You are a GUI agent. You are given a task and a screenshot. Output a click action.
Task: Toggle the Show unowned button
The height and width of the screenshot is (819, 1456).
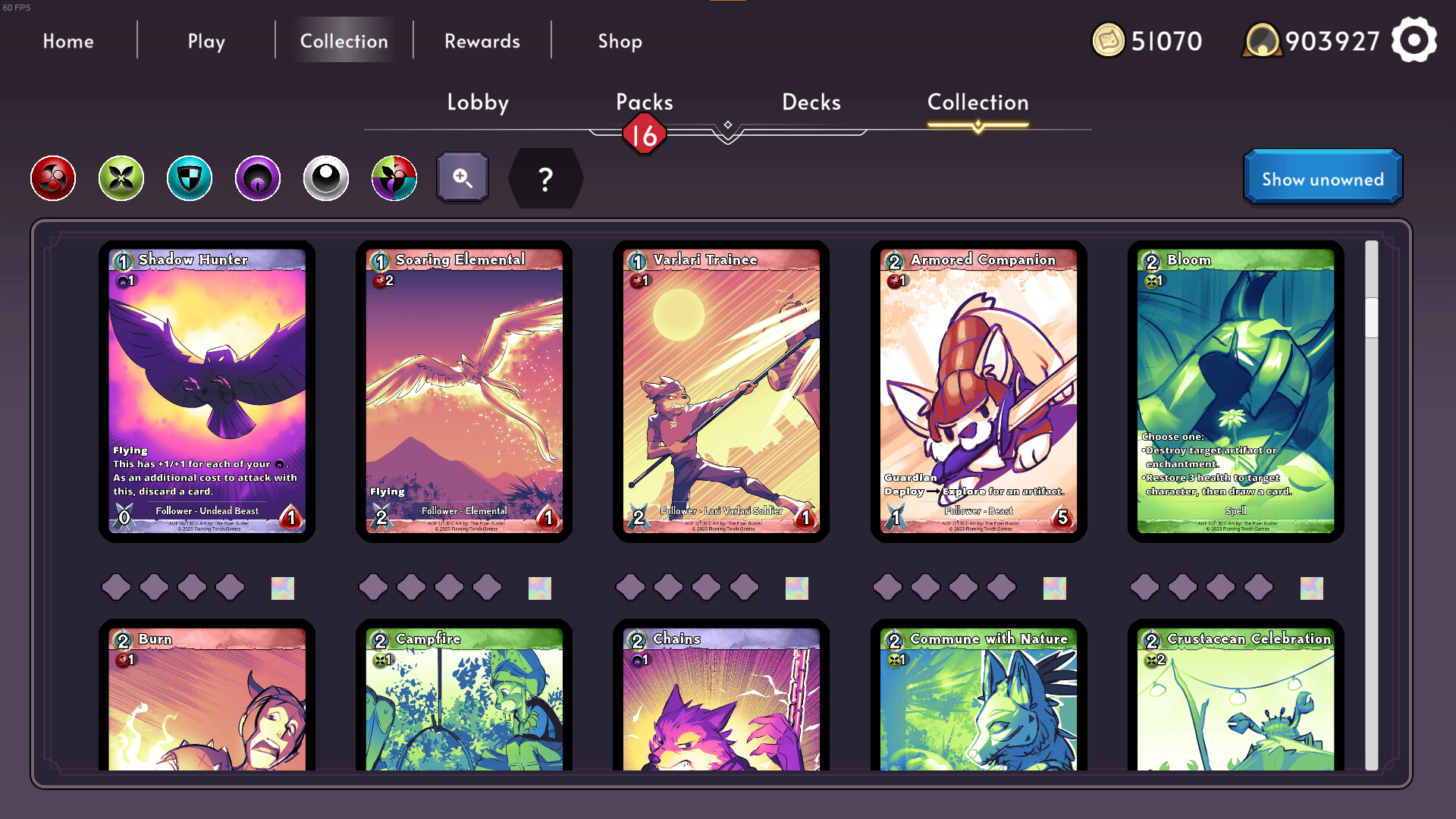click(x=1323, y=178)
